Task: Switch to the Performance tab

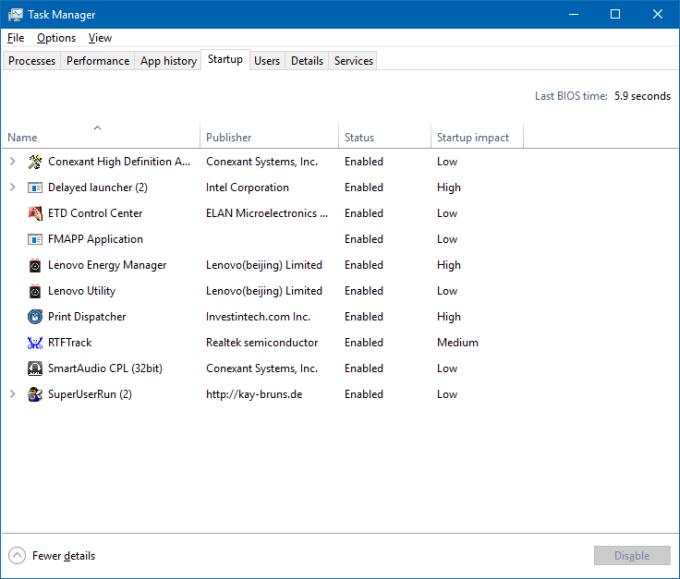Action: pyautogui.click(x=98, y=61)
